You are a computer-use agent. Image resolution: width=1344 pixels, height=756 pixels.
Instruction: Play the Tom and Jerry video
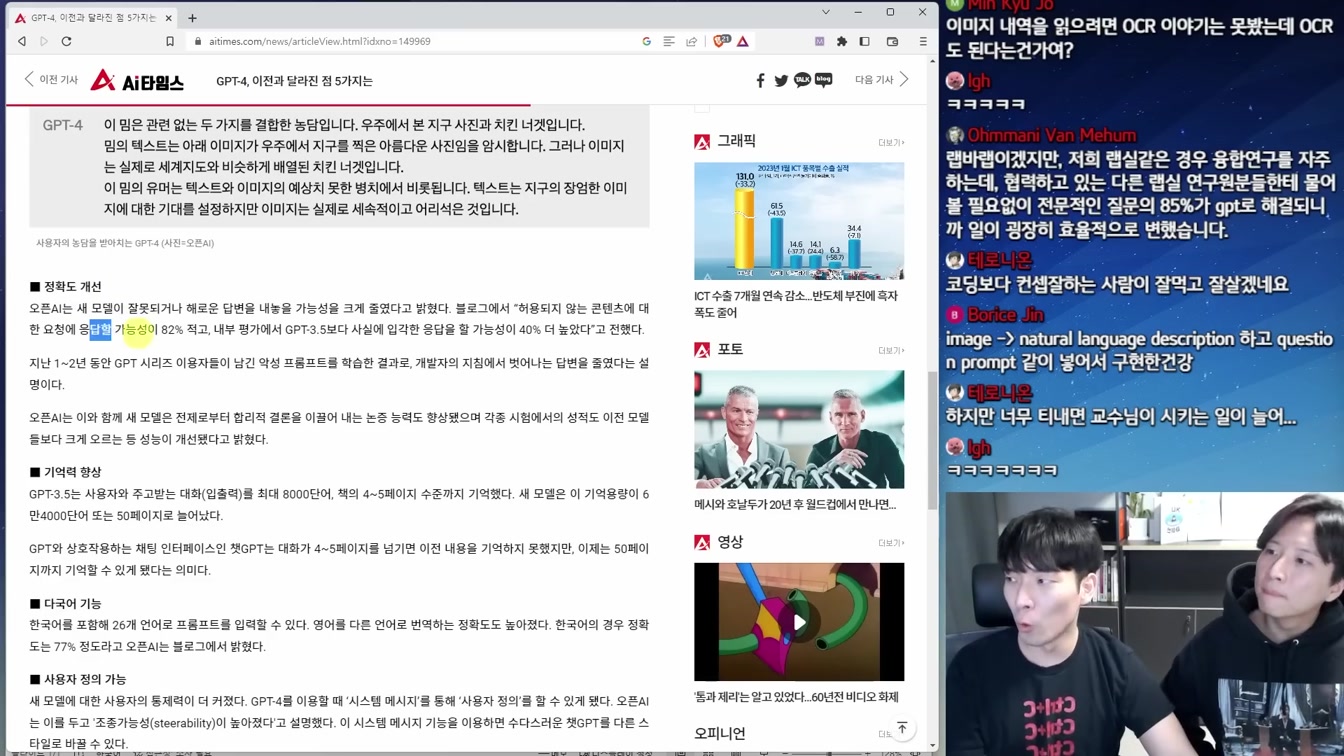point(799,622)
